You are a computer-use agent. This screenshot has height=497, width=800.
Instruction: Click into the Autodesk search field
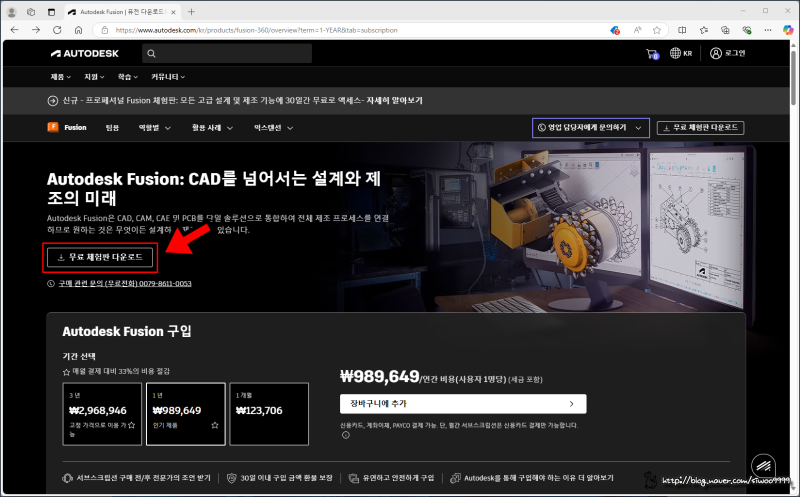pos(227,53)
